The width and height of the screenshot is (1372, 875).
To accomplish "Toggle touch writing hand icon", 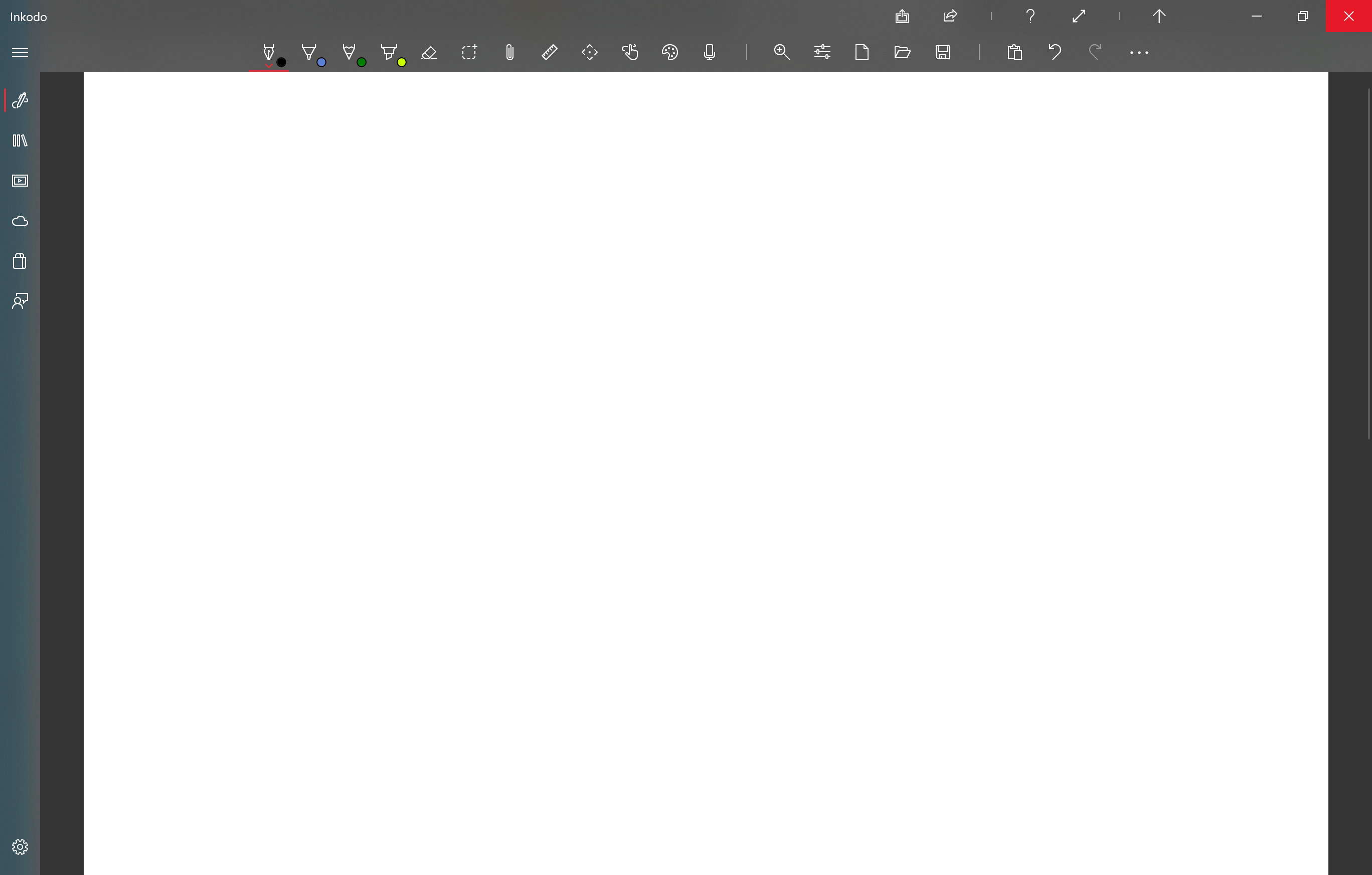I will (x=630, y=53).
